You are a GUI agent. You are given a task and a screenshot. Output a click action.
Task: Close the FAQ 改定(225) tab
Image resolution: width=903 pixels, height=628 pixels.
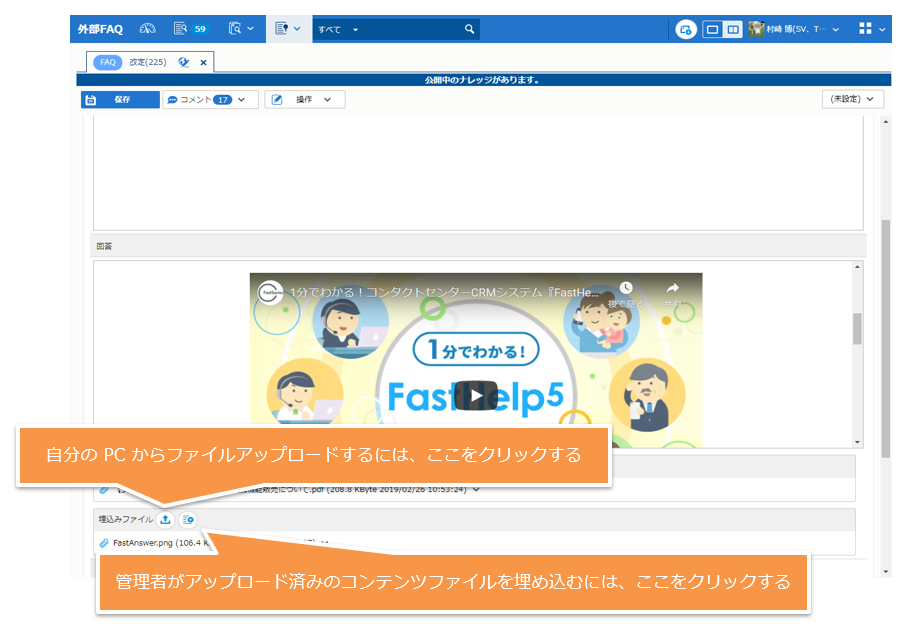point(203,62)
